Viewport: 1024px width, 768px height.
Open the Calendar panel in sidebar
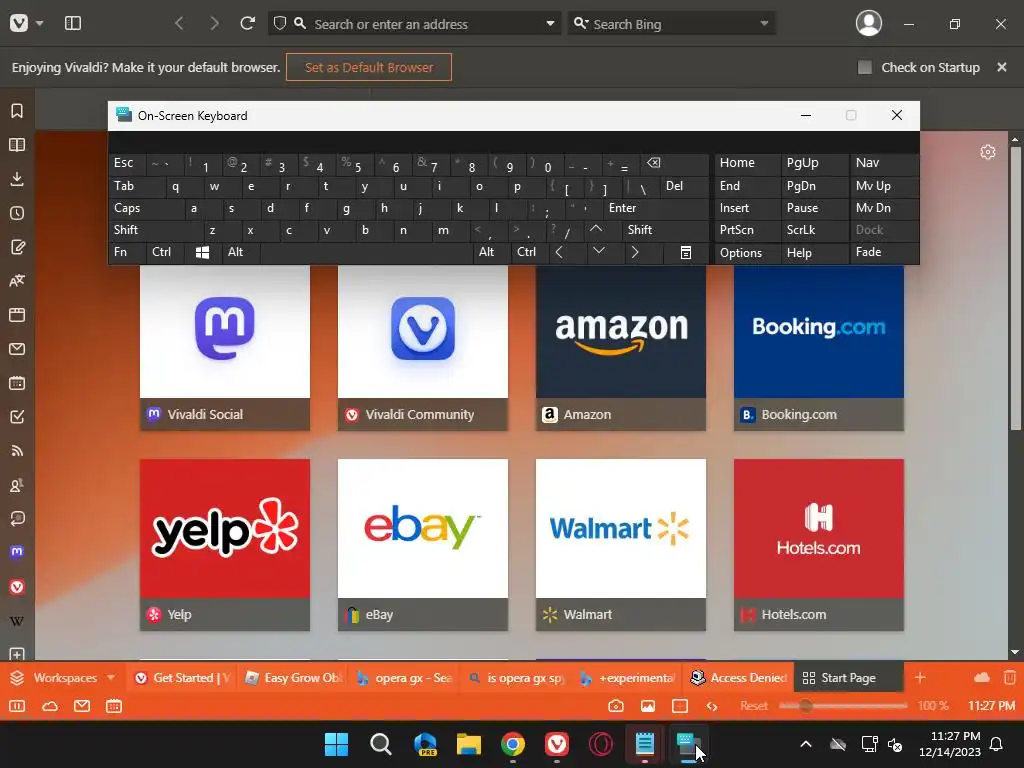(x=17, y=383)
